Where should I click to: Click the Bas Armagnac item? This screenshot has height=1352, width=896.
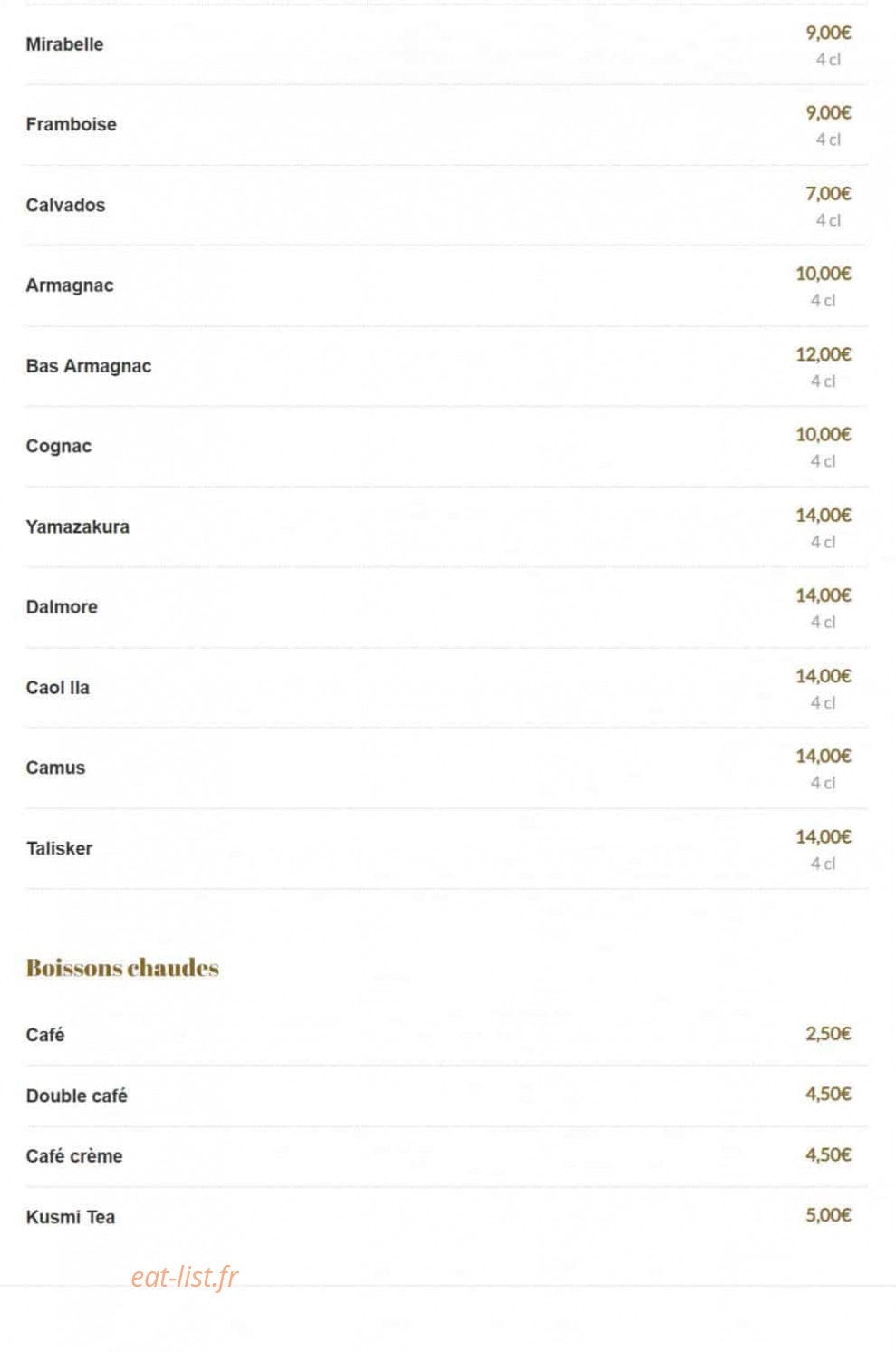(89, 366)
